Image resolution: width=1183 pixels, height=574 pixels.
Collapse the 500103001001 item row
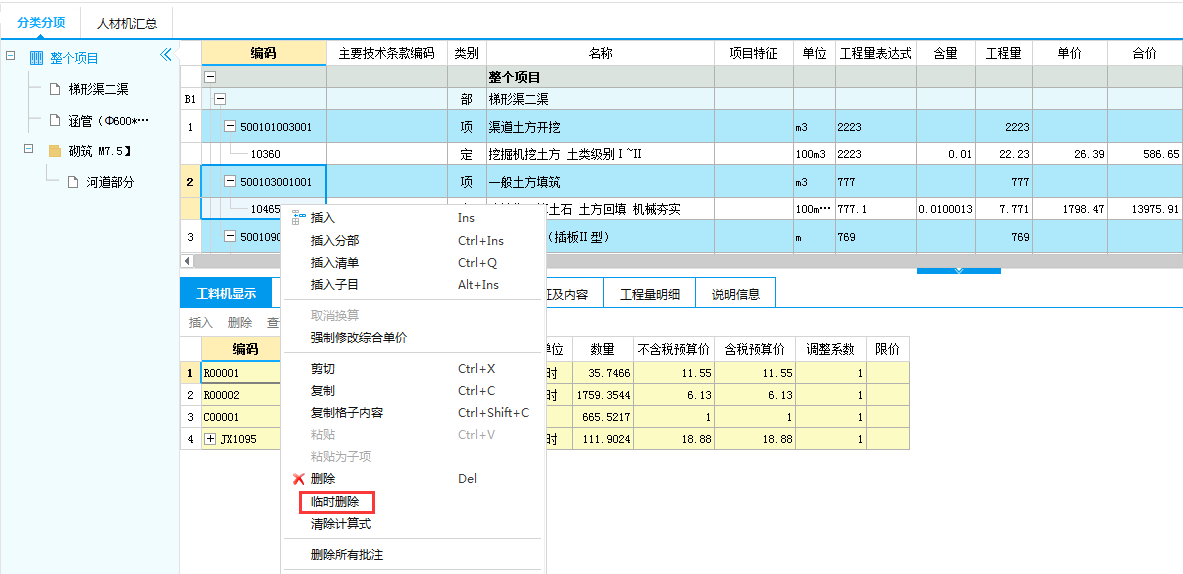230,182
